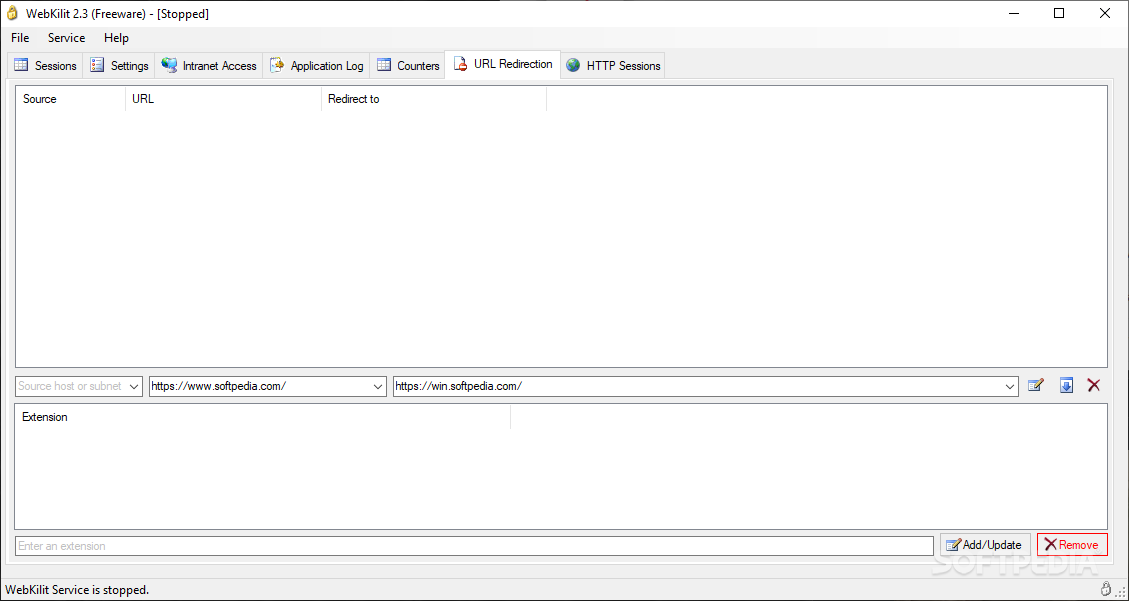Viewport: 1129px width, 601px height.
Task: Sort by the Redirect to column header
Action: click(434, 99)
